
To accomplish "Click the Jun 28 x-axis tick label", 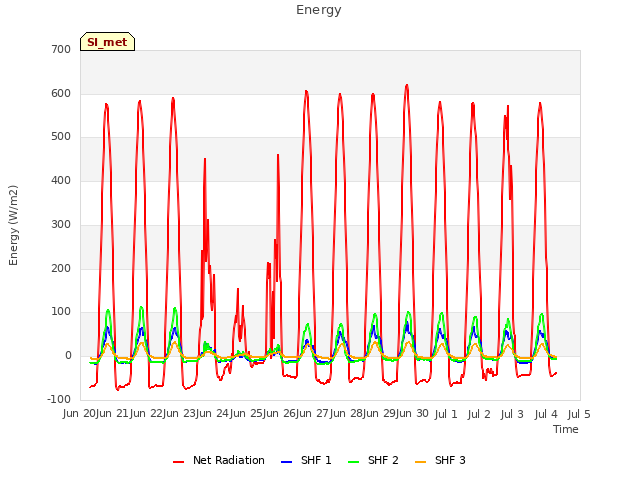I will click(x=347, y=414).
